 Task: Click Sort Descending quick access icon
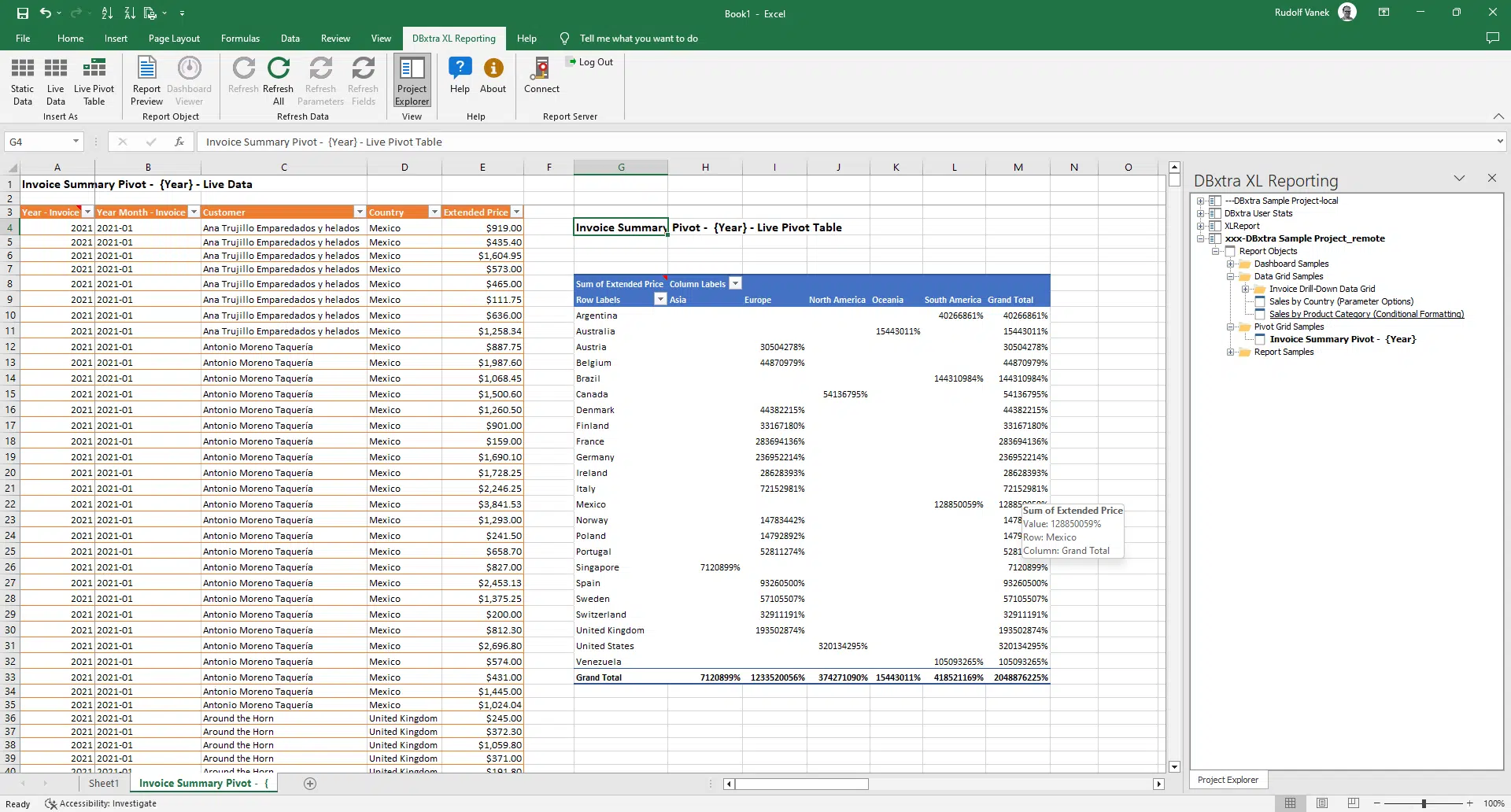130,13
